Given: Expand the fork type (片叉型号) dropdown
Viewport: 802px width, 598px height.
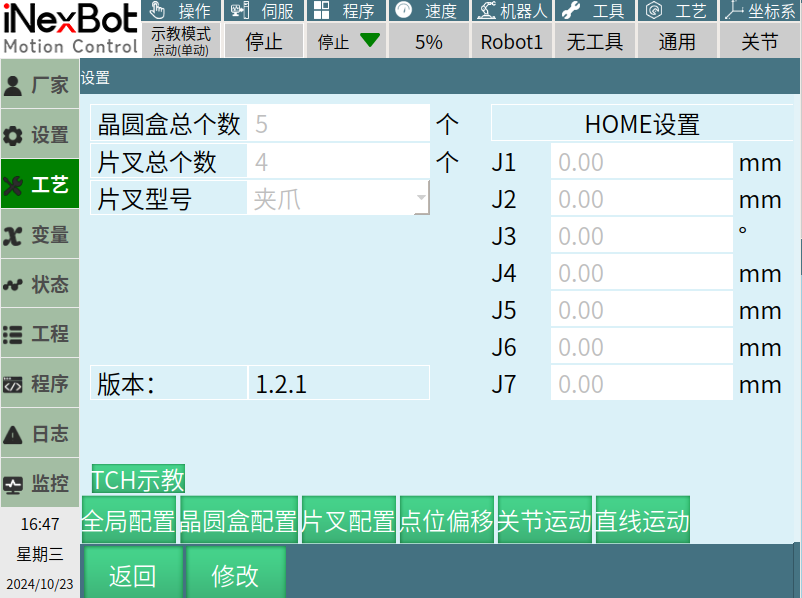Looking at the screenshot, I should tap(421, 199).
